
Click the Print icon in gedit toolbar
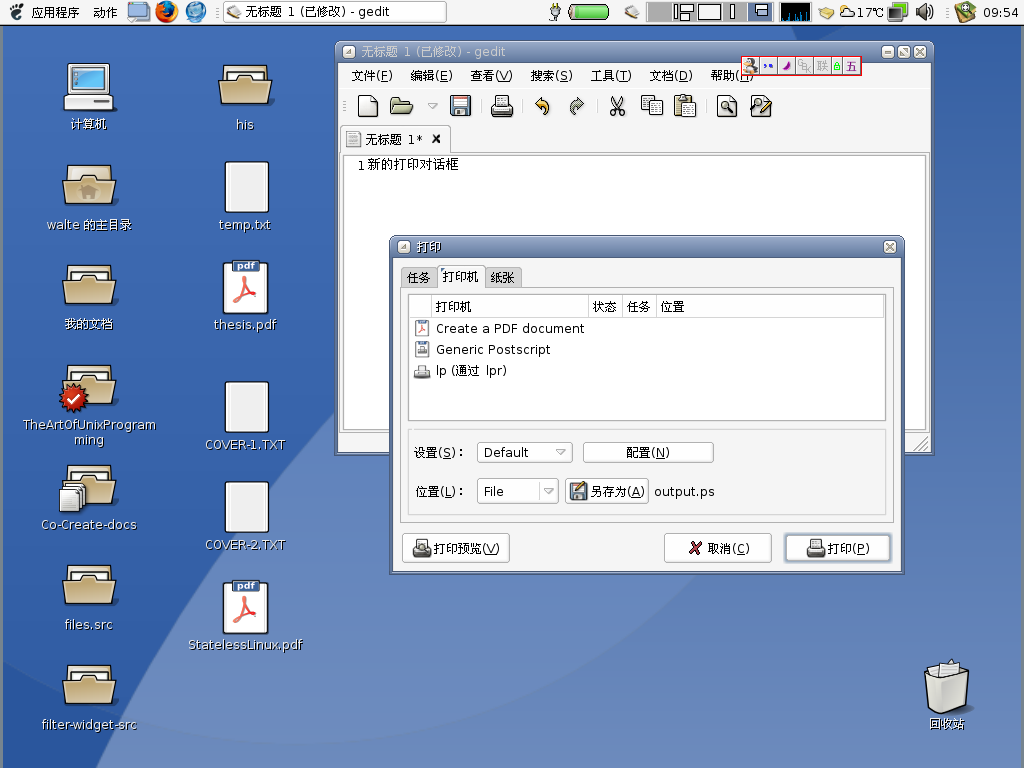tap(502, 107)
